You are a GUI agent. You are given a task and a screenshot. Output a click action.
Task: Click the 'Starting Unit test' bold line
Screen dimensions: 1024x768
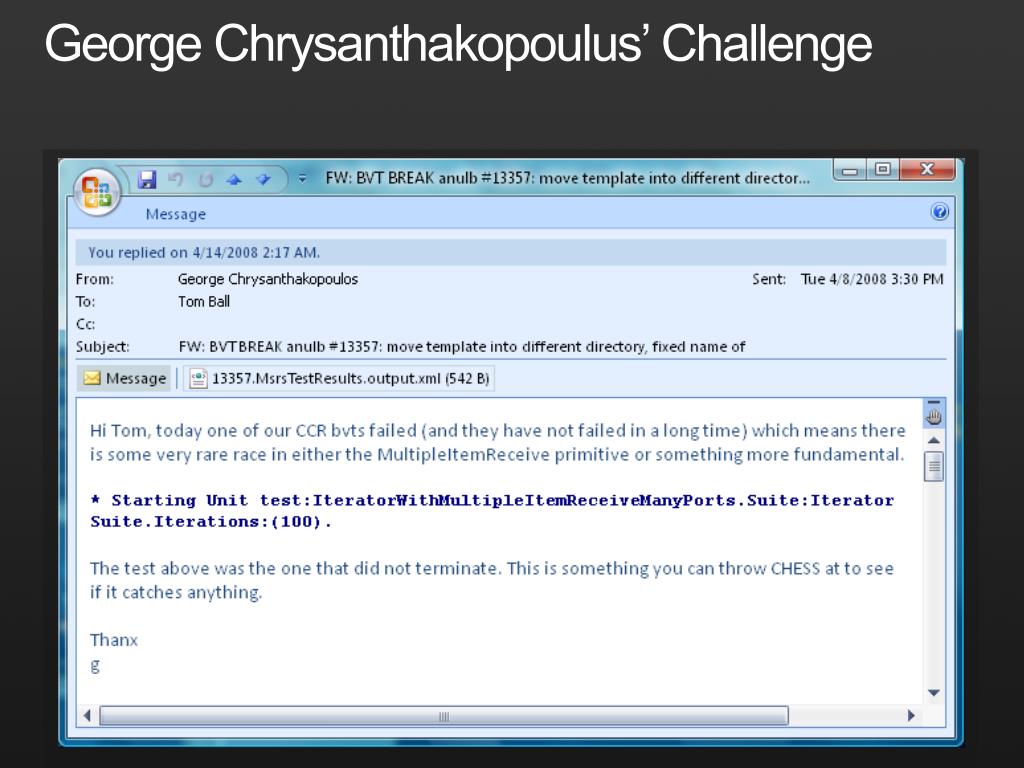(492, 511)
